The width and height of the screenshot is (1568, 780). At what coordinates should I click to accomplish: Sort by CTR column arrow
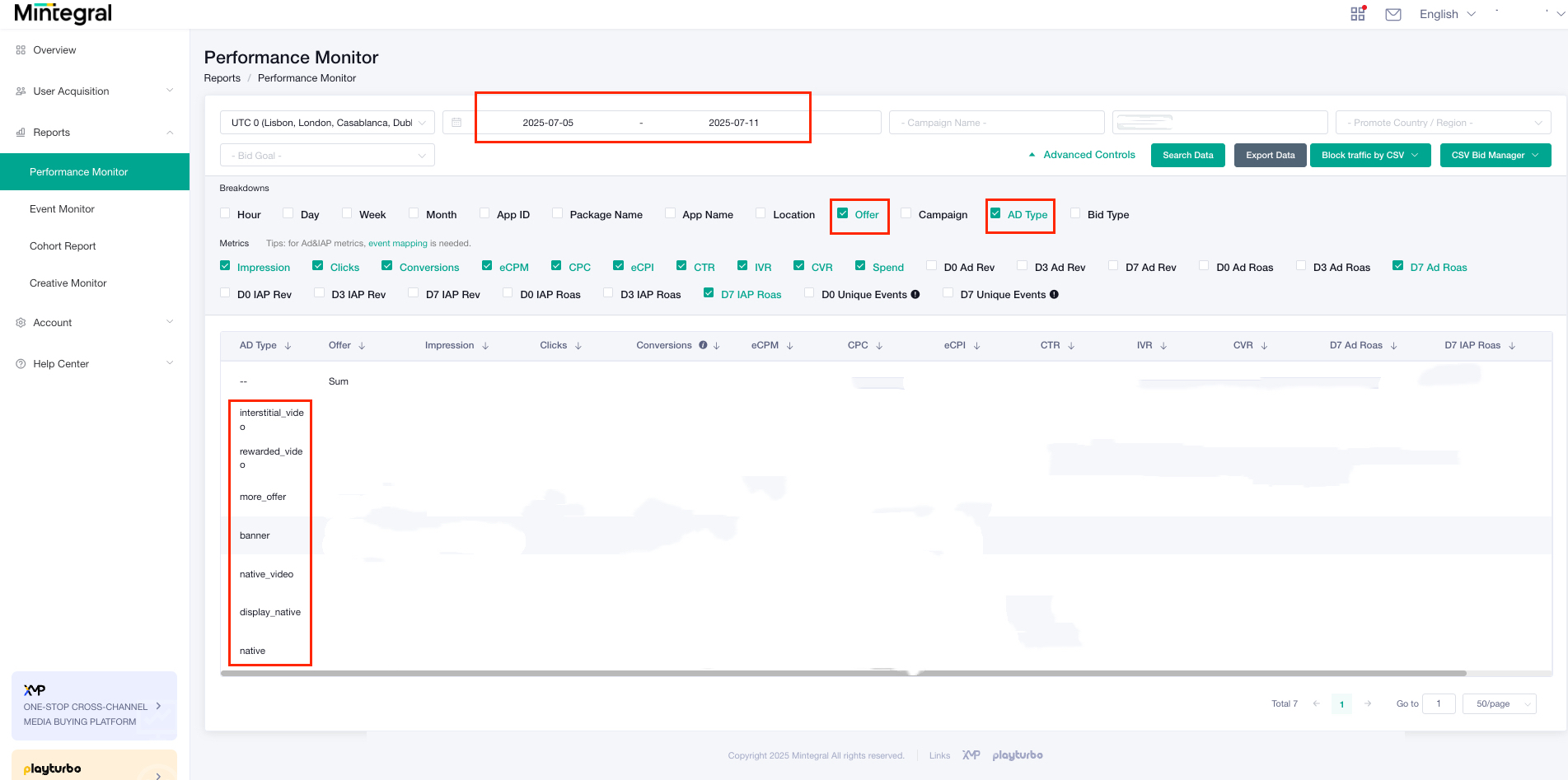click(1071, 346)
